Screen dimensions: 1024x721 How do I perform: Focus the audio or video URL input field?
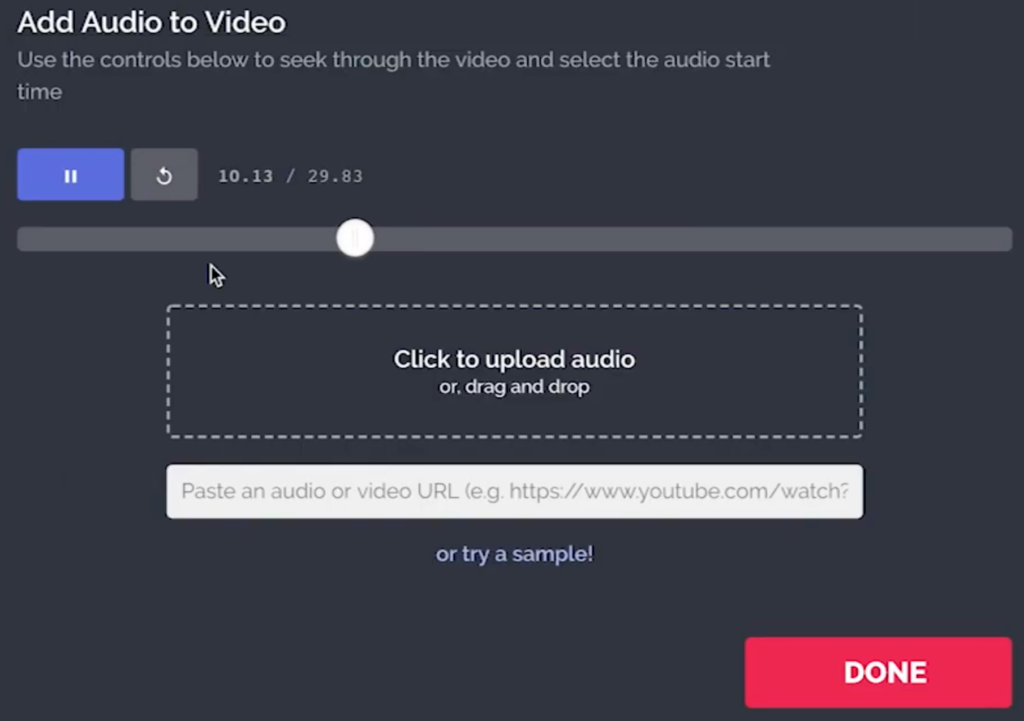point(515,491)
